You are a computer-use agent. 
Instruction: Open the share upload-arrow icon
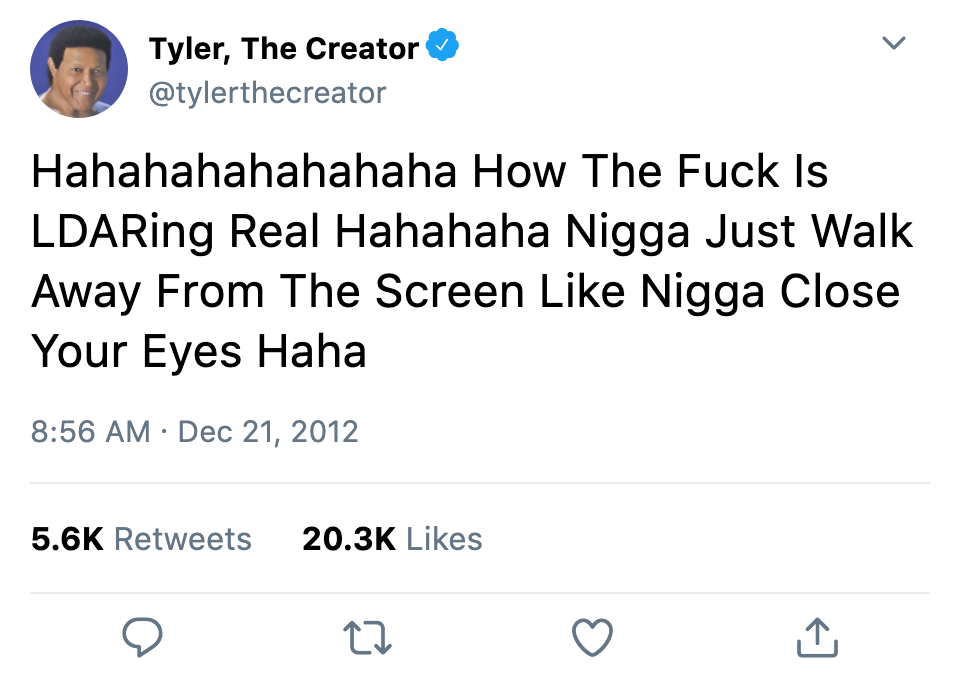click(x=817, y=637)
